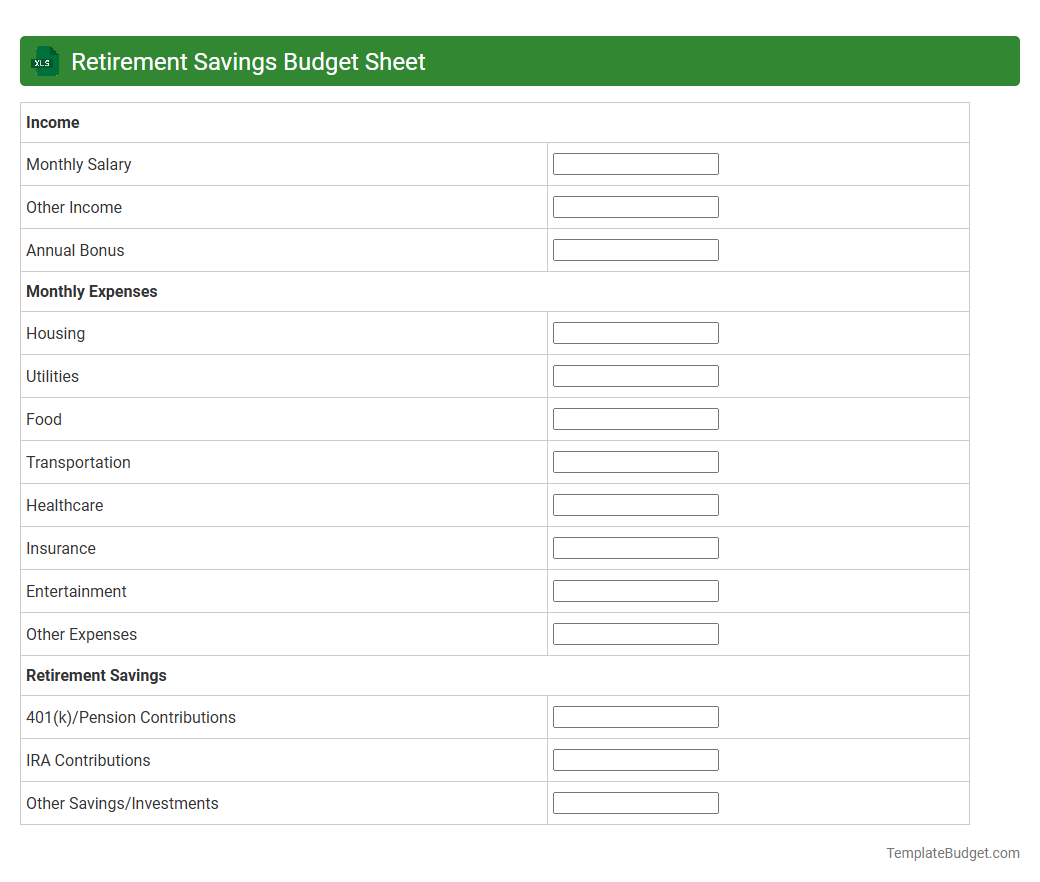Screen dimensions: 1040x882
Task: Click the Healthcare amount entry field
Action: 635,504
